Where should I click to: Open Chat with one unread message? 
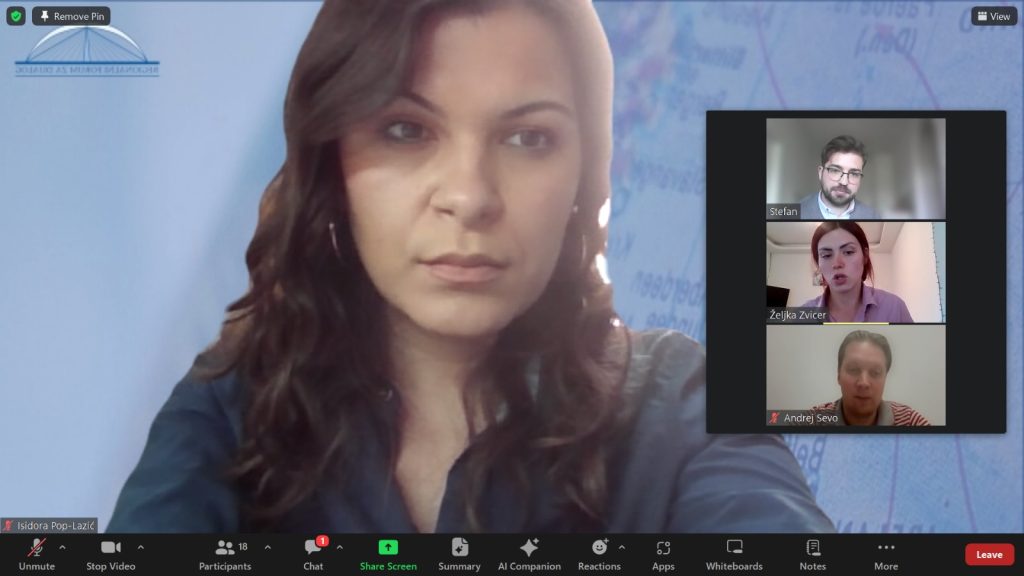(x=313, y=554)
